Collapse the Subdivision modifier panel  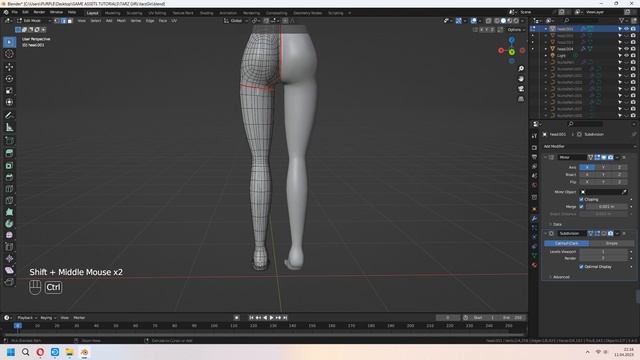tap(545, 233)
